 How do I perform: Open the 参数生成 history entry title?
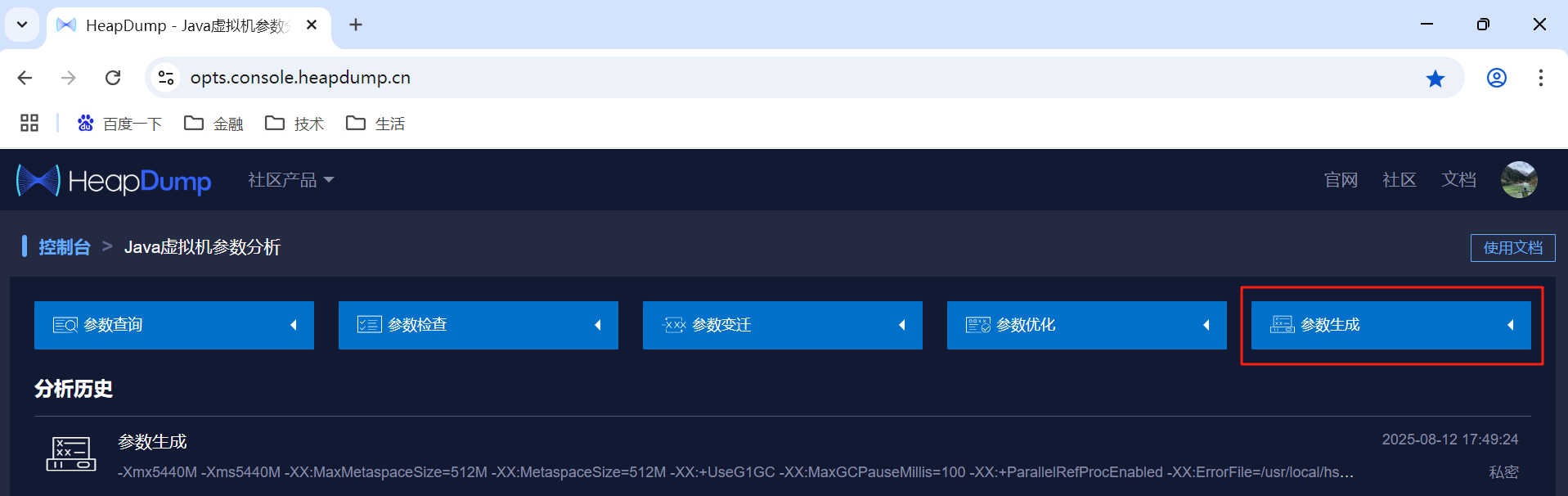152,442
